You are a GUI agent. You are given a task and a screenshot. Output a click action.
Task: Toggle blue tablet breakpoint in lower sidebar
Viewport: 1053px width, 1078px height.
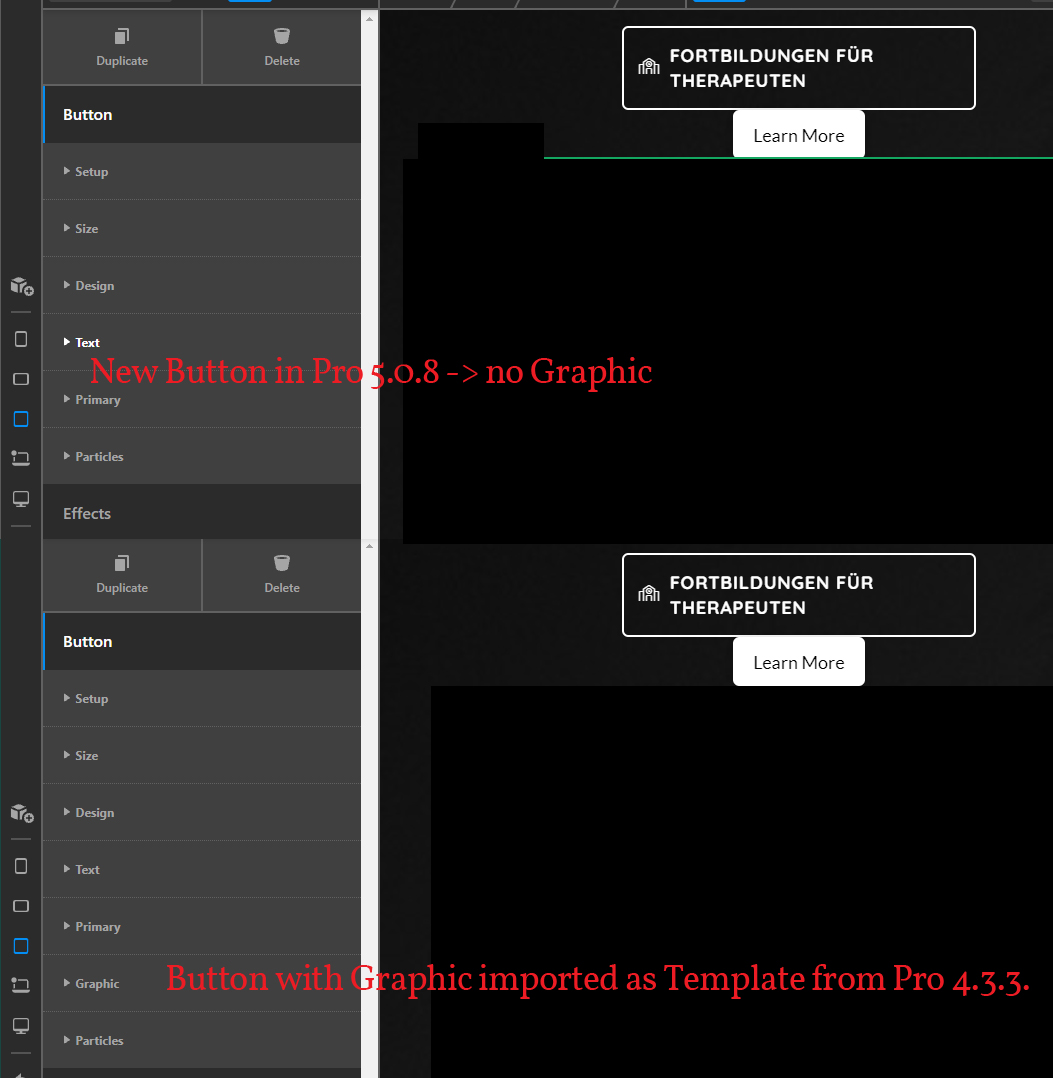click(x=21, y=946)
